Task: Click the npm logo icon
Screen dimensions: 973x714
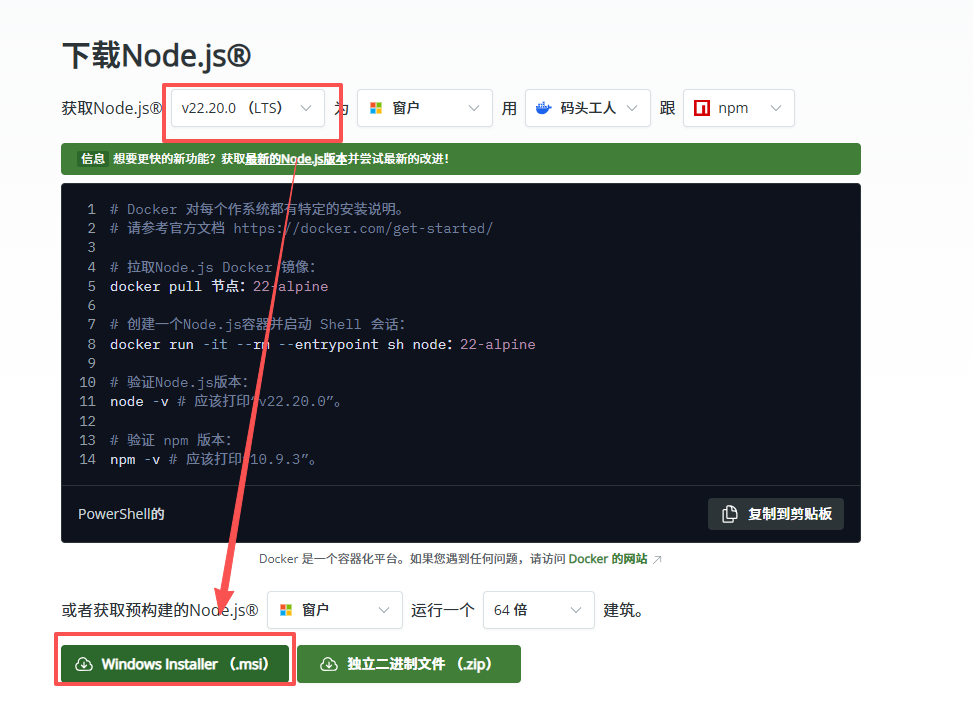Action: pos(702,108)
